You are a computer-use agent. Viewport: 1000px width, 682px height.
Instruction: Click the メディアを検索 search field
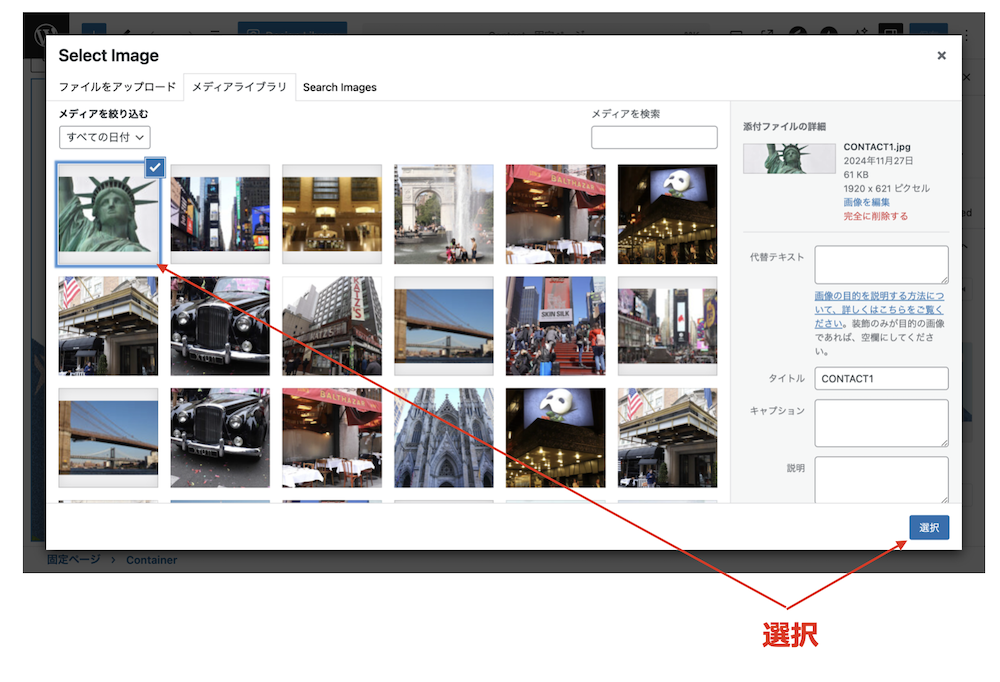point(654,137)
